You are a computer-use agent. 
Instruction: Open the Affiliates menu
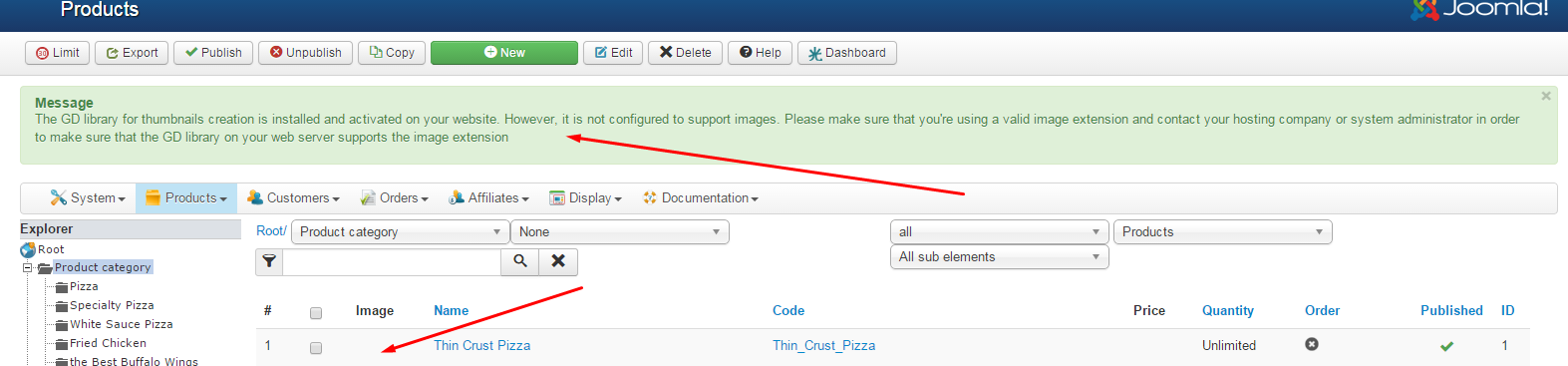pos(488,198)
